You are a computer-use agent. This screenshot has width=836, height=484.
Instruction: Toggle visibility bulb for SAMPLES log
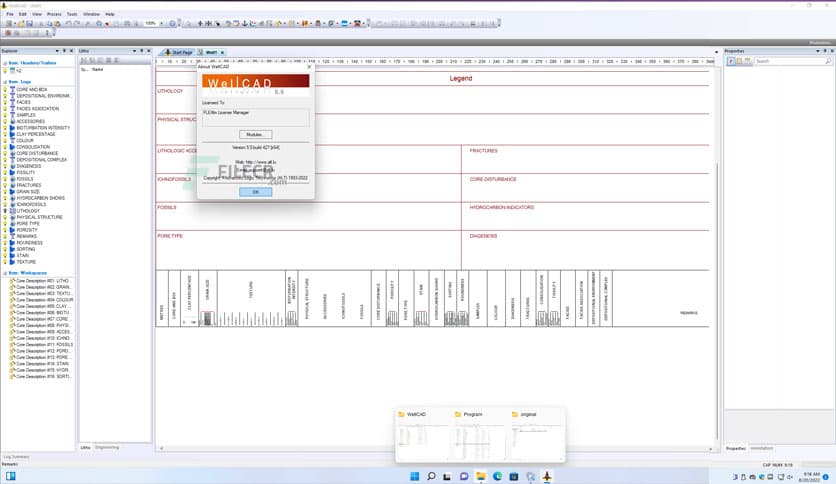point(5,115)
